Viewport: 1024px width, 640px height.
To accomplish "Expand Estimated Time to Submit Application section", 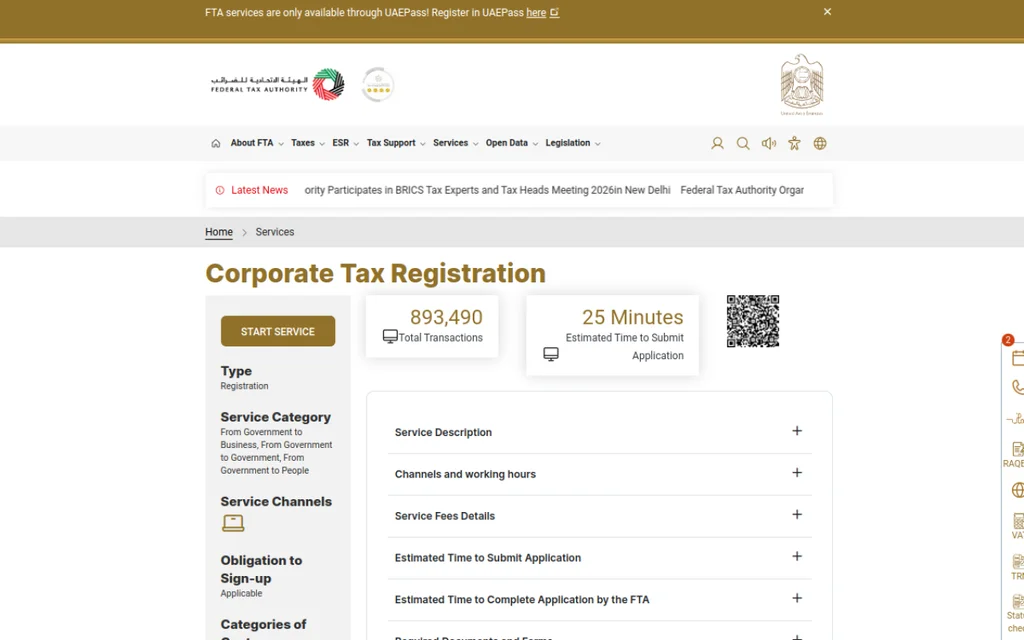I will [x=600, y=558].
